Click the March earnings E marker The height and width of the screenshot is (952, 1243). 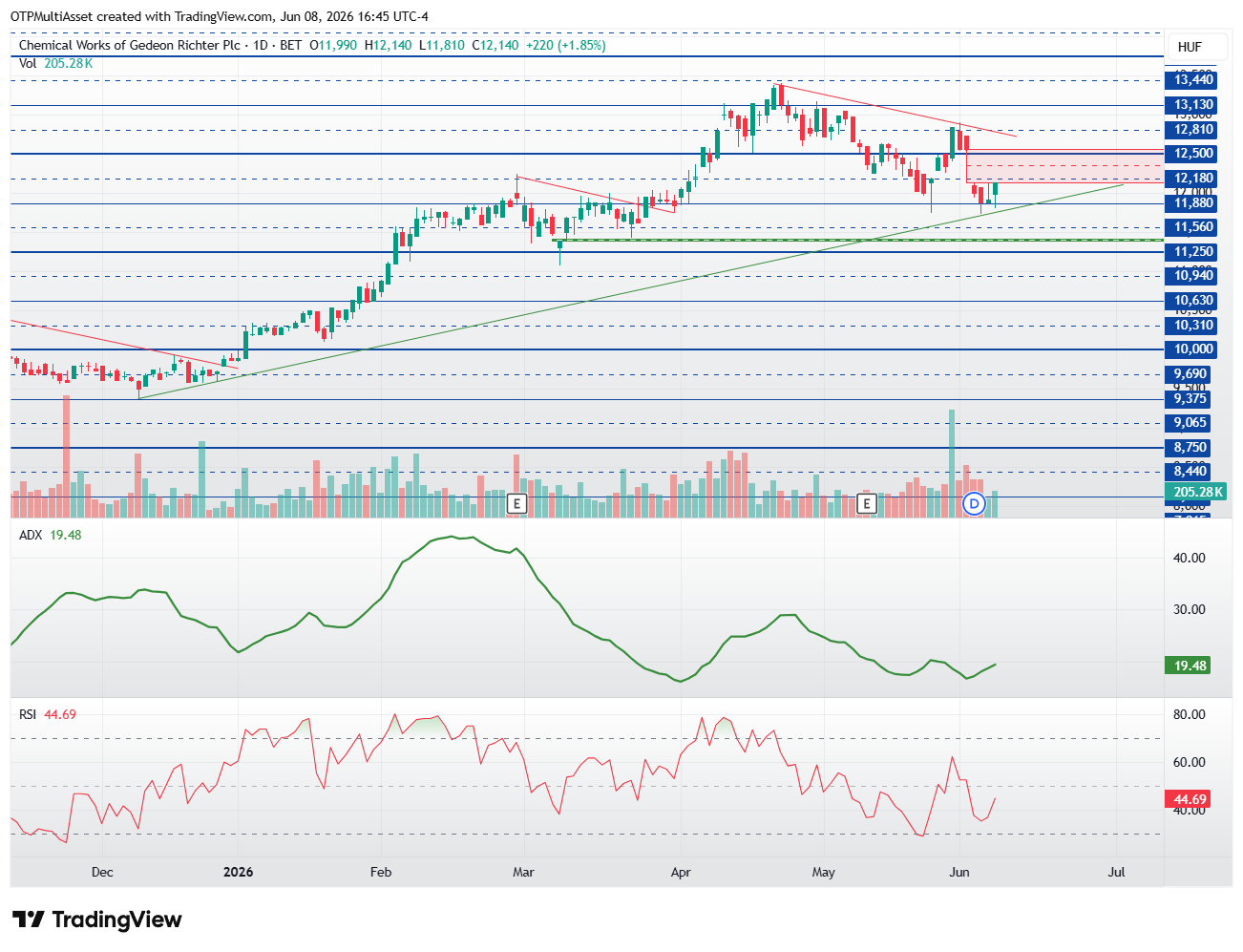(516, 503)
